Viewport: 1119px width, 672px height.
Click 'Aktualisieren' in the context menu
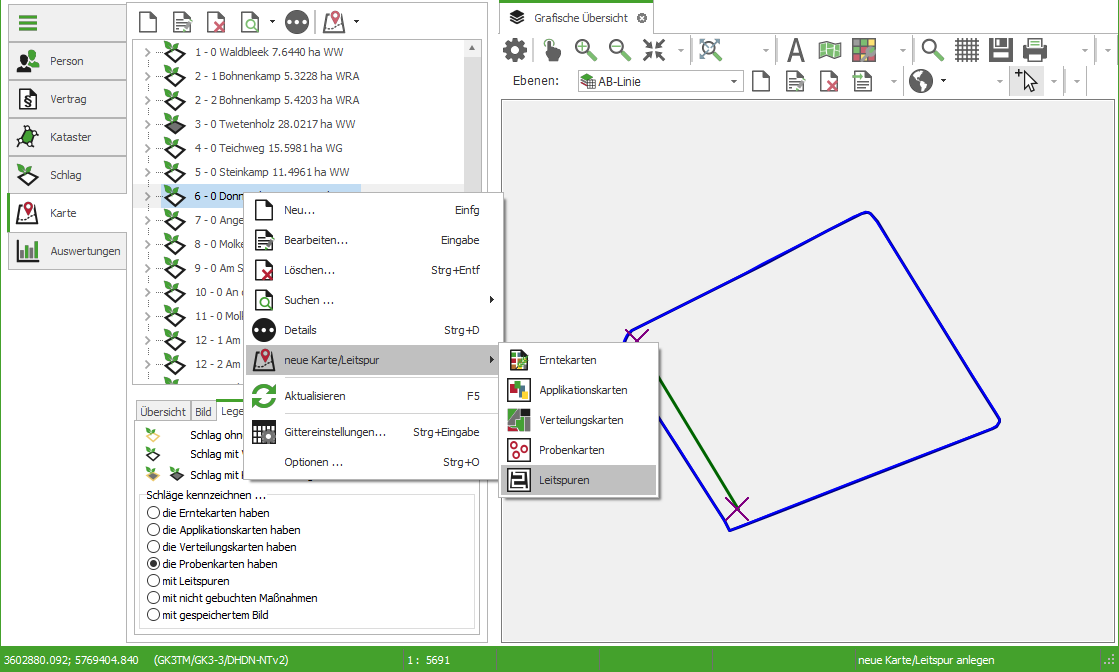click(314, 396)
